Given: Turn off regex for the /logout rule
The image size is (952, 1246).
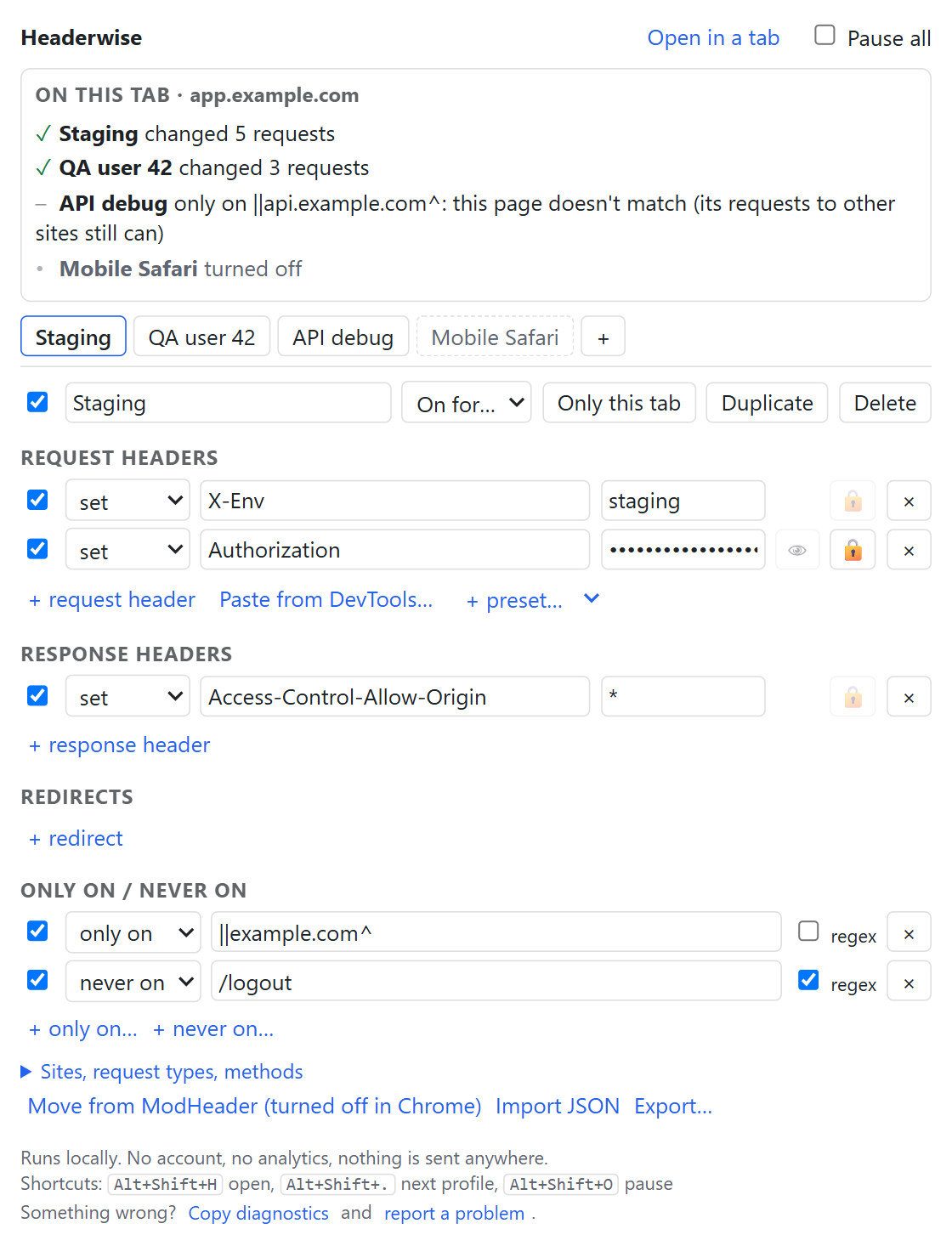Looking at the screenshot, I should [x=808, y=980].
